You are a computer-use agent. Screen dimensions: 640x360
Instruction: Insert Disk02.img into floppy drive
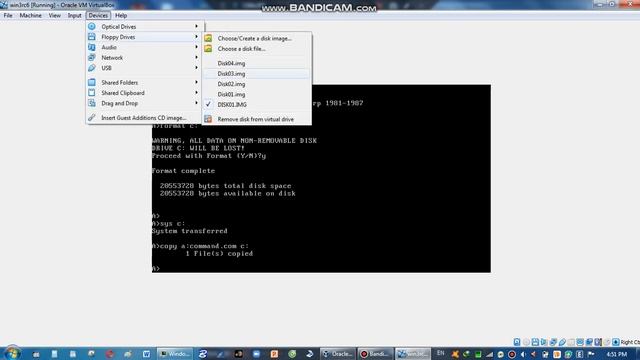pyautogui.click(x=257, y=84)
